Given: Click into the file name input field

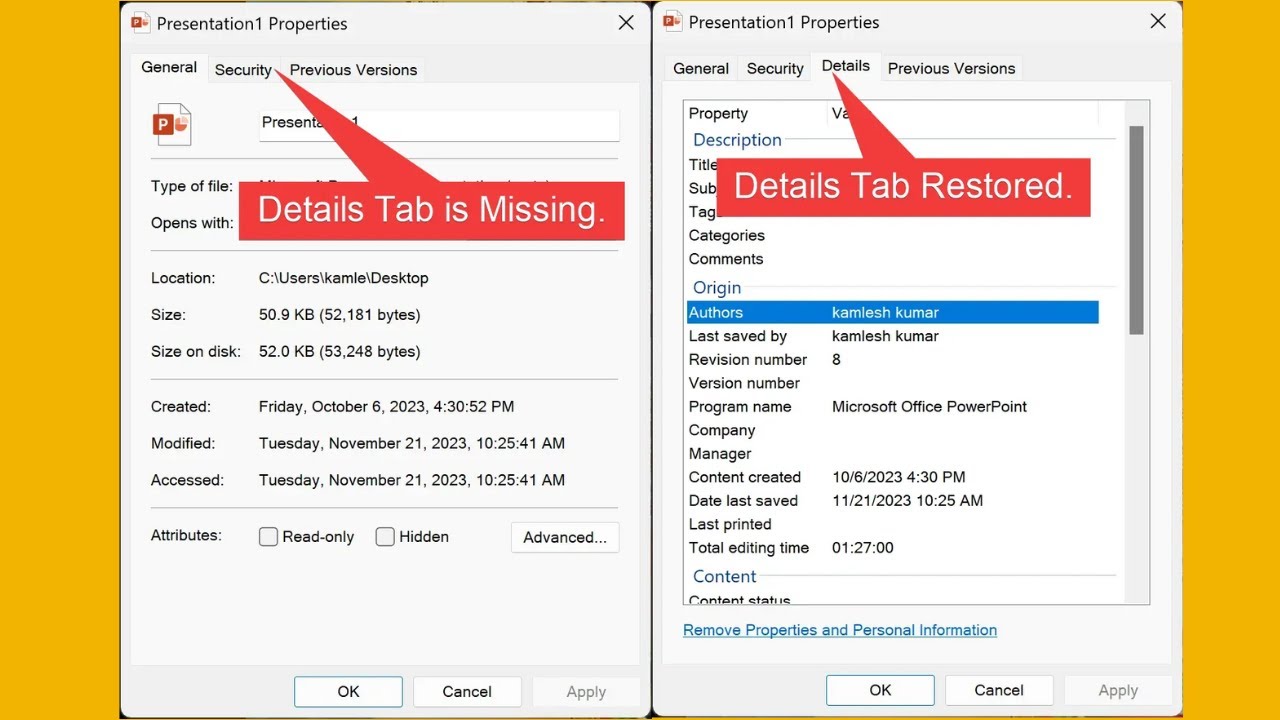Looking at the screenshot, I should coord(439,124).
